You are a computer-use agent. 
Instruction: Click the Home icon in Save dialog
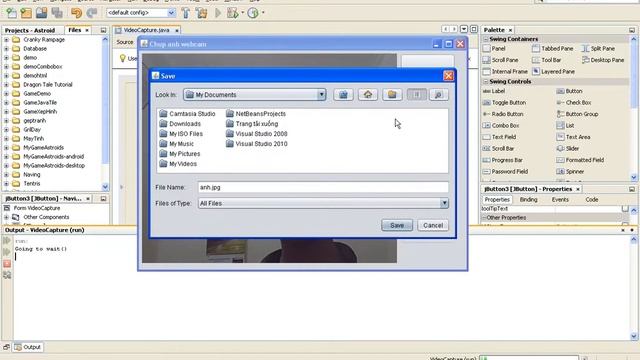(x=368, y=95)
